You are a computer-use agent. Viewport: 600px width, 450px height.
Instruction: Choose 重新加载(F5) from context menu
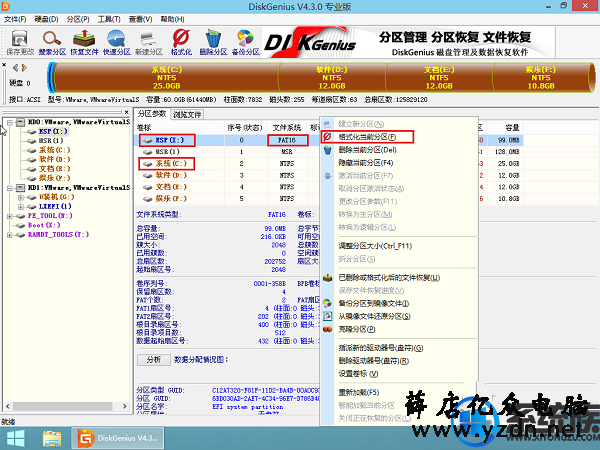359,393
